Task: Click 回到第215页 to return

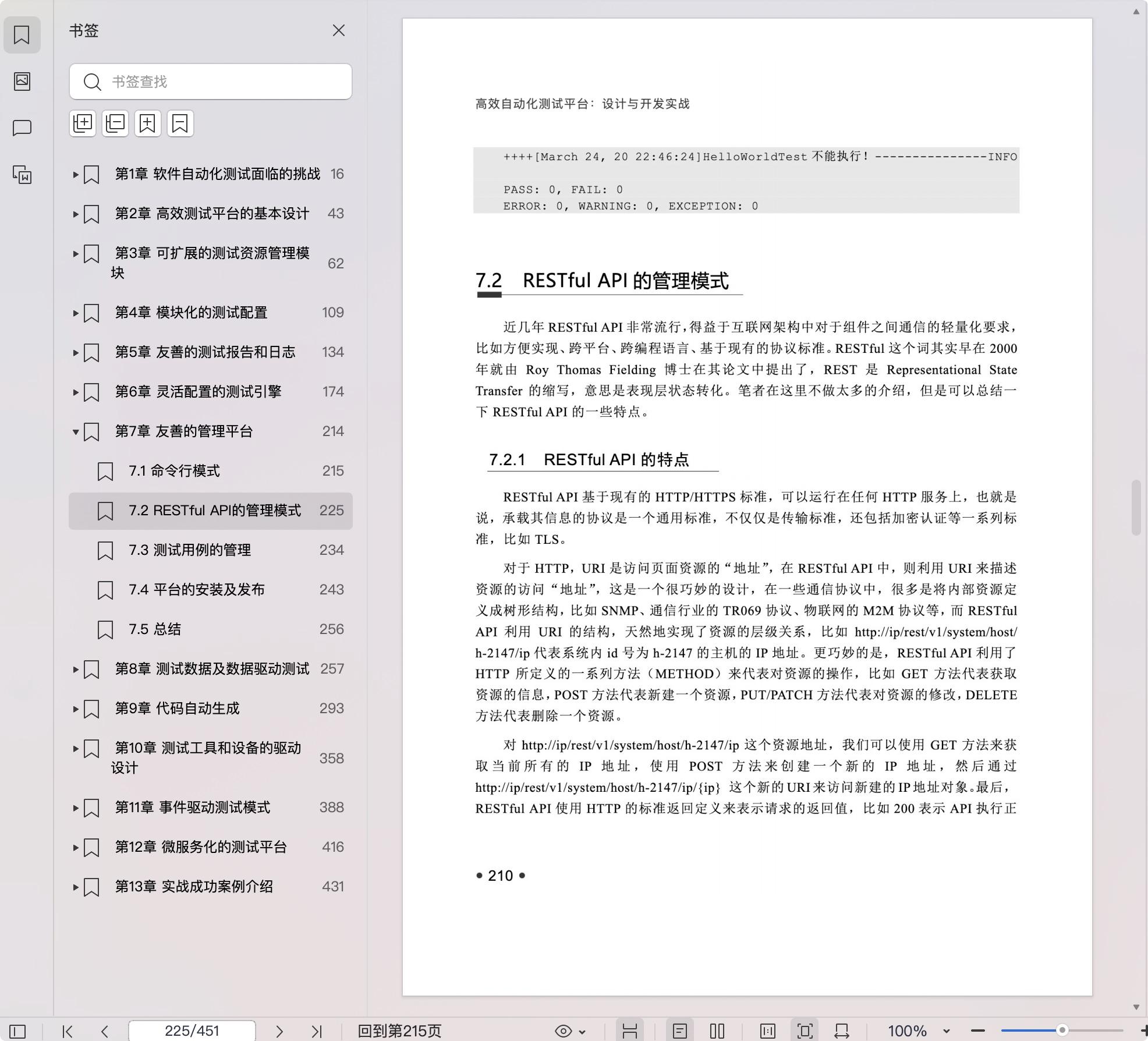Action: tap(399, 1031)
